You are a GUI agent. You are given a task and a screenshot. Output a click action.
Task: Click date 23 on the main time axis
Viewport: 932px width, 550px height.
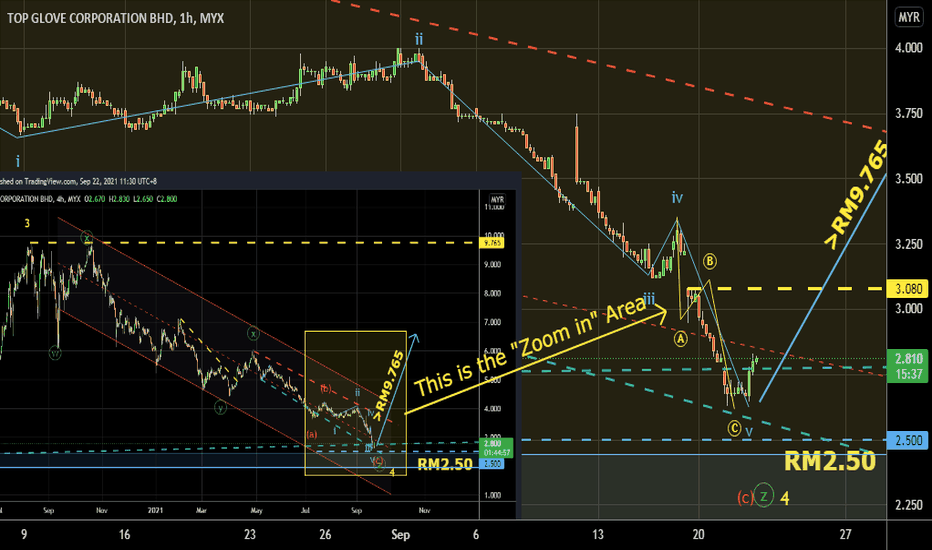click(x=250, y=535)
